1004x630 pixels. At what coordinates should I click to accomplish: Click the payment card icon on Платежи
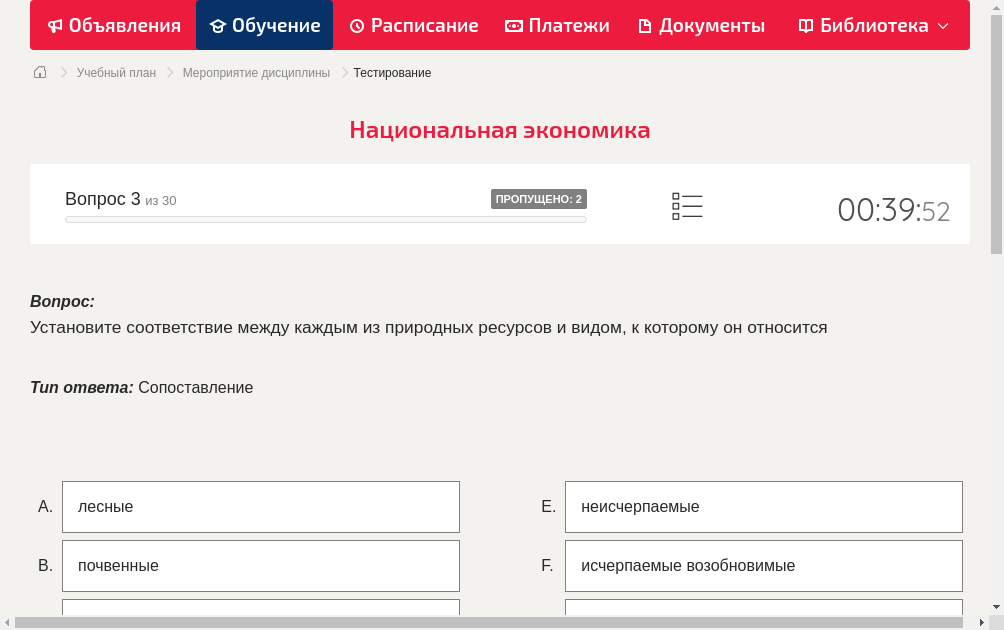pyautogui.click(x=513, y=25)
